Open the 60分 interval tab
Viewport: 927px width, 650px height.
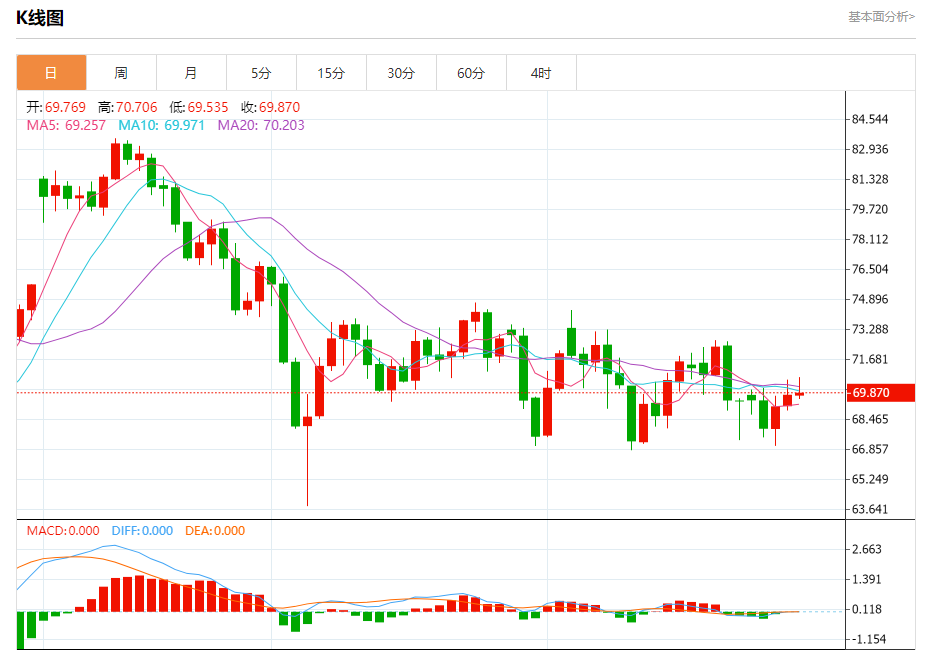tap(471, 73)
